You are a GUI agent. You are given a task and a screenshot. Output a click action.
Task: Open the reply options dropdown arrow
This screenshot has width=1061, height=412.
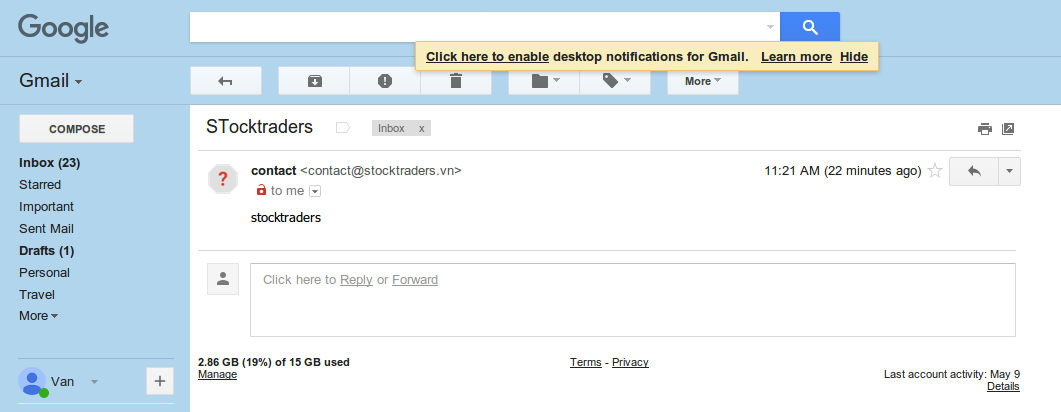coord(1010,171)
